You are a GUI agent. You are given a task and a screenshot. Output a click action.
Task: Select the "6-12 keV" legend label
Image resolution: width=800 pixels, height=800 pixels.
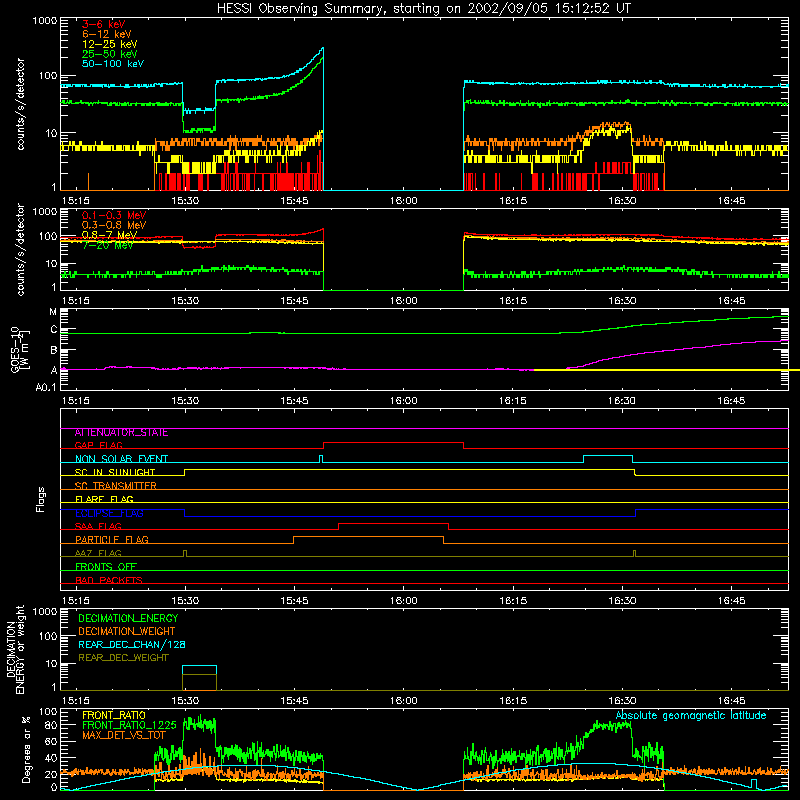[107, 34]
